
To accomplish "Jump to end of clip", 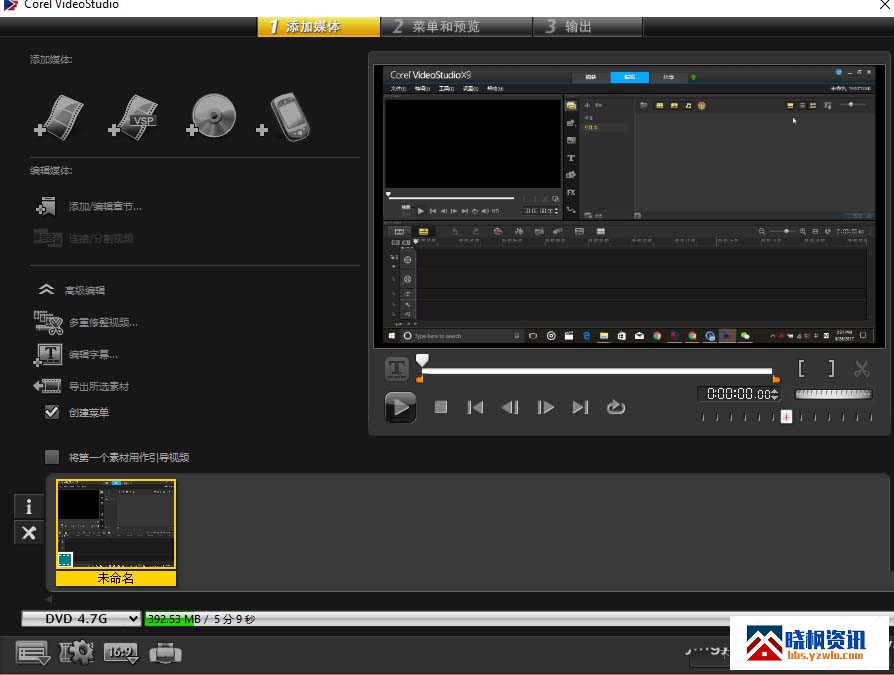I will click(x=580, y=407).
